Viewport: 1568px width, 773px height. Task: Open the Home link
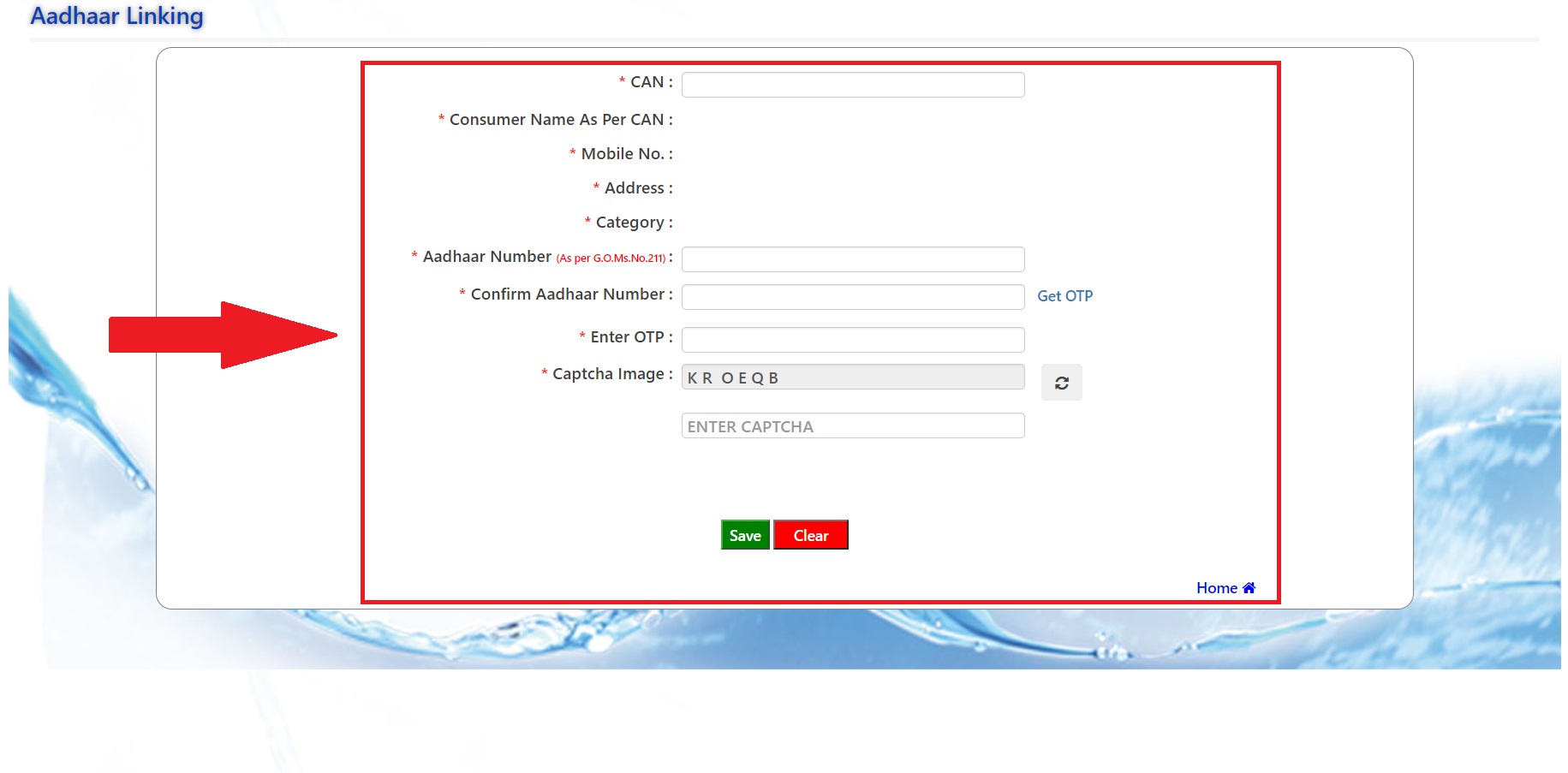(x=1225, y=588)
